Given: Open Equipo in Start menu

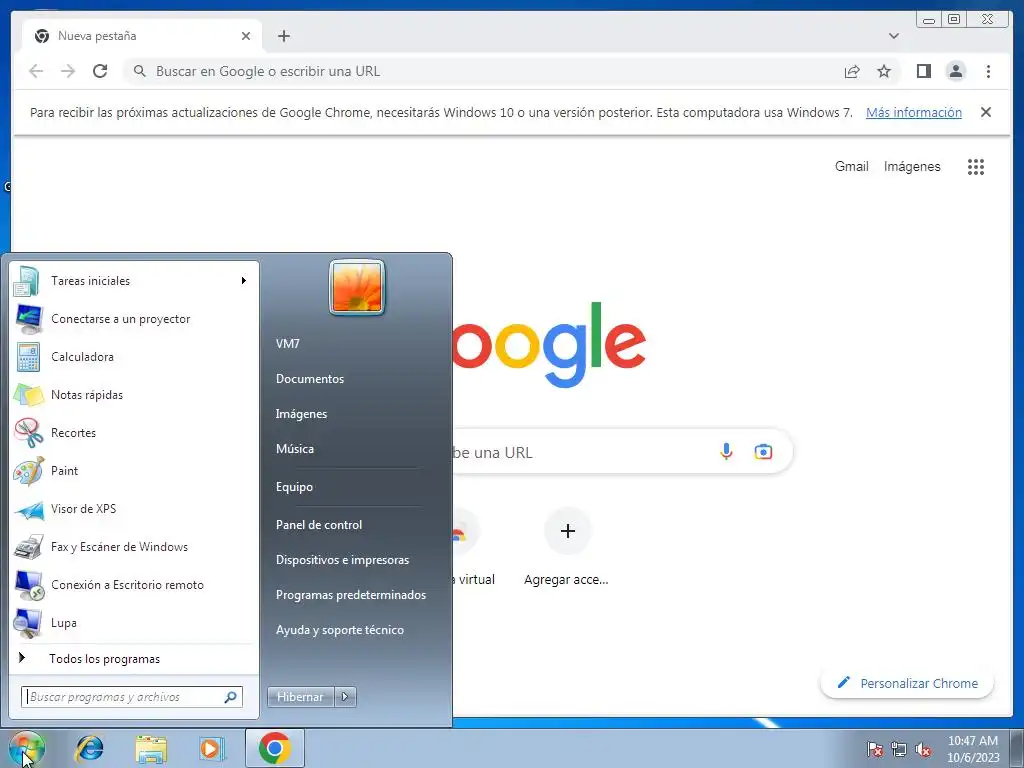Looking at the screenshot, I should [x=294, y=487].
